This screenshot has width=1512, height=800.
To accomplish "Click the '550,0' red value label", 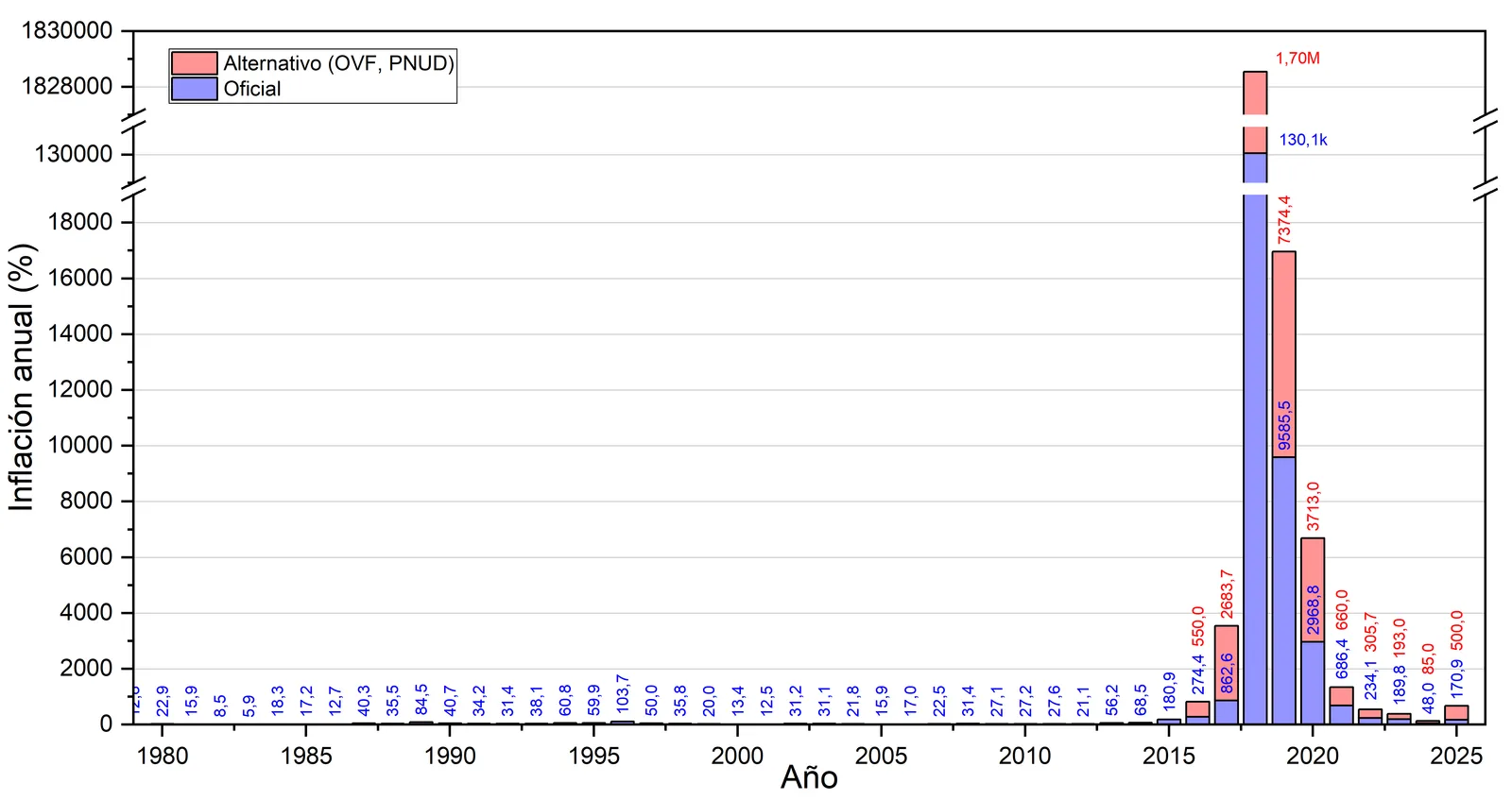I will tap(1198, 626).
